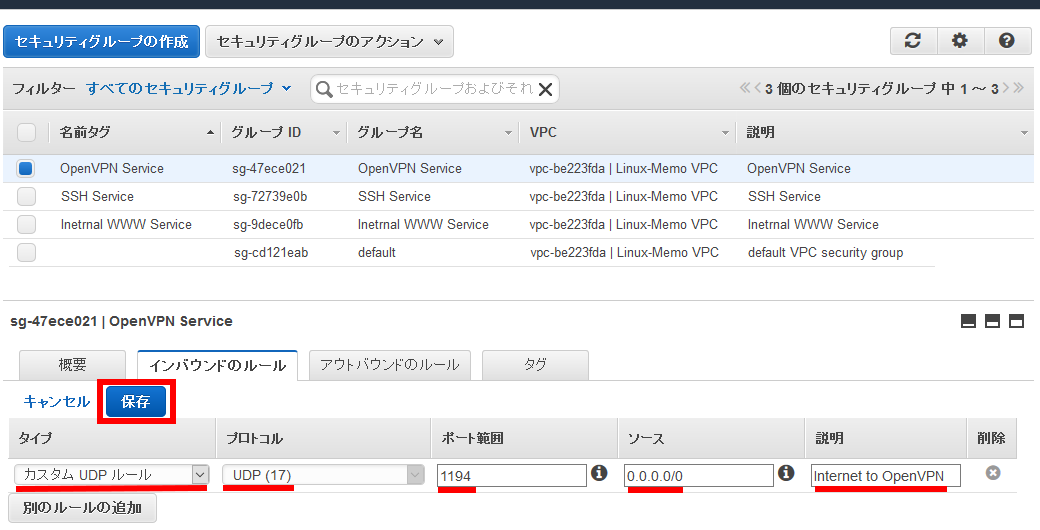Click the refresh icon button
Image resolution: width=1040 pixels, height=530 pixels.
coord(913,41)
